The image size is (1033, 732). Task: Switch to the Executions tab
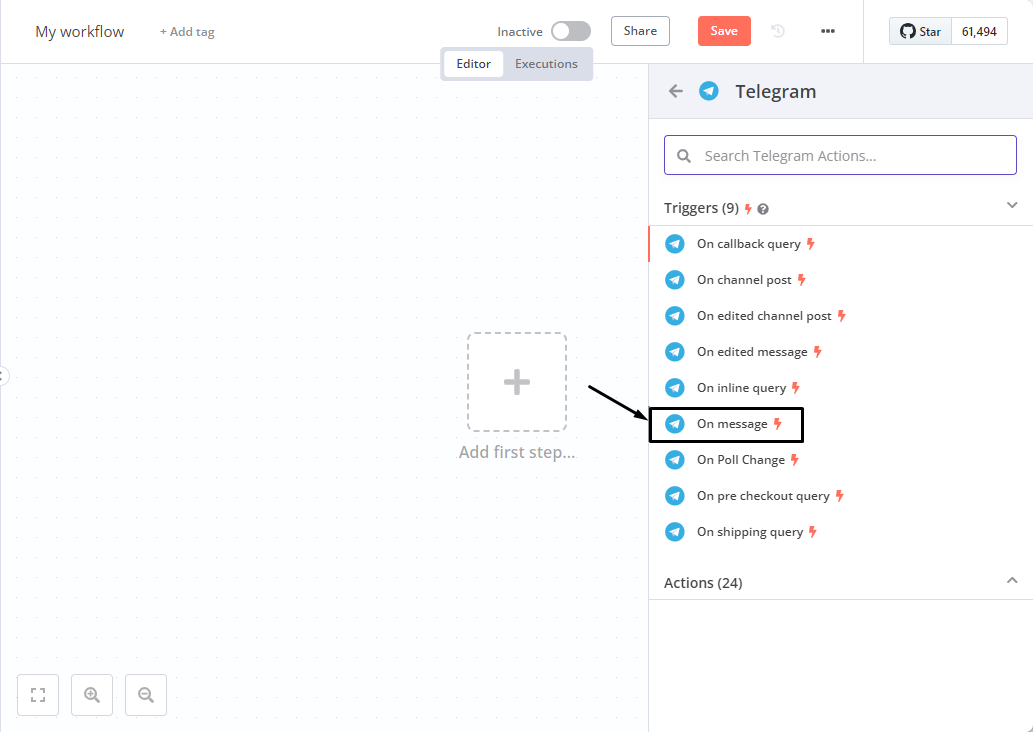point(546,64)
